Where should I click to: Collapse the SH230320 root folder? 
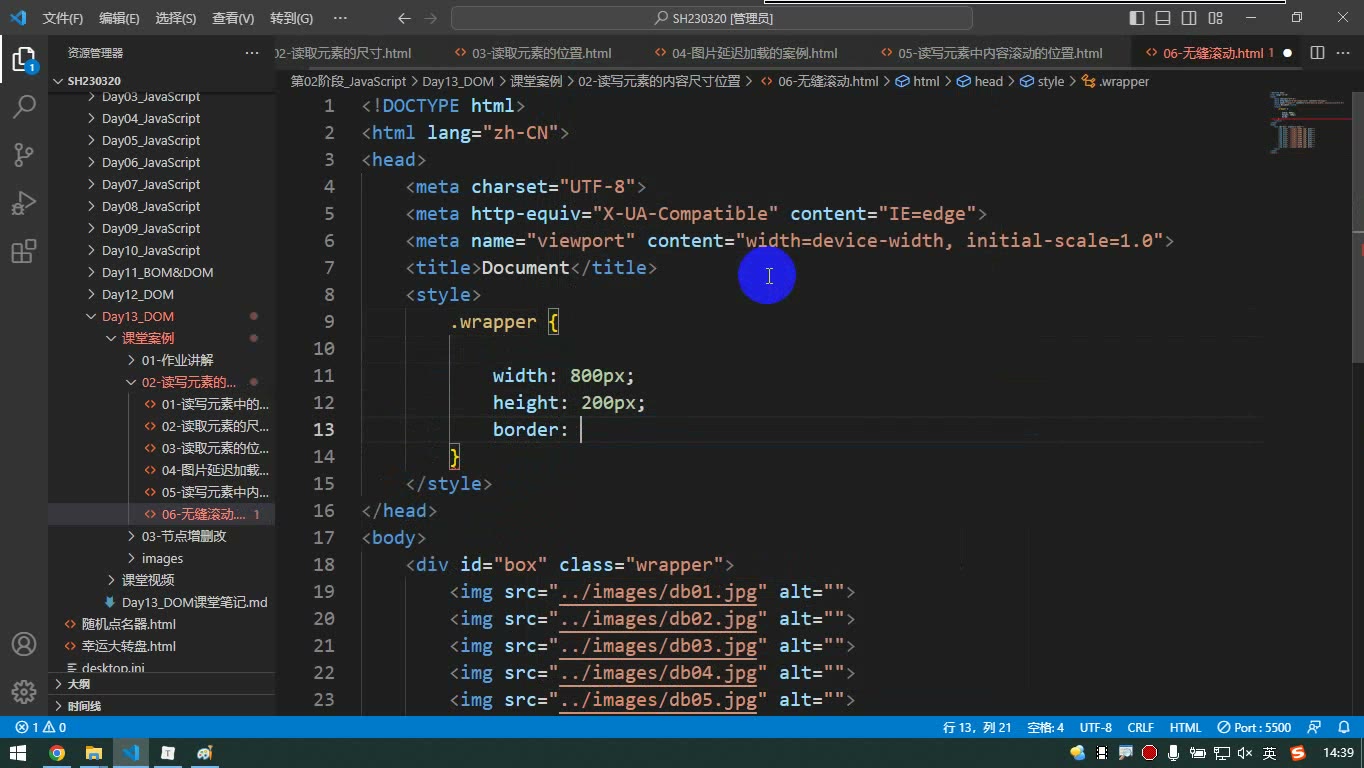click(x=161, y=81)
